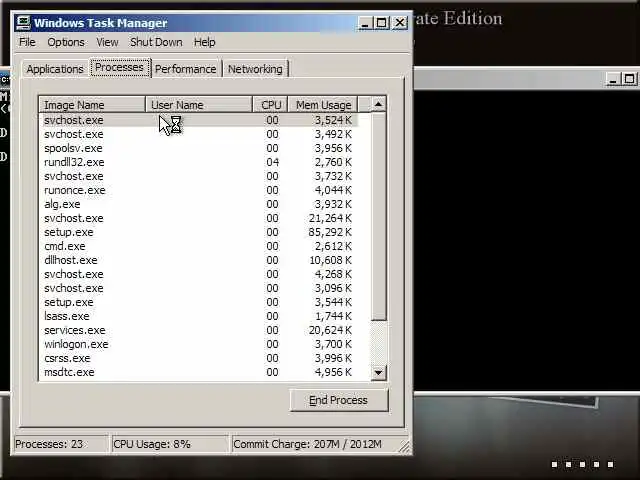Image resolution: width=640 pixels, height=480 pixels.
Task: Select the csrss.exe process
Action: point(198,358)
